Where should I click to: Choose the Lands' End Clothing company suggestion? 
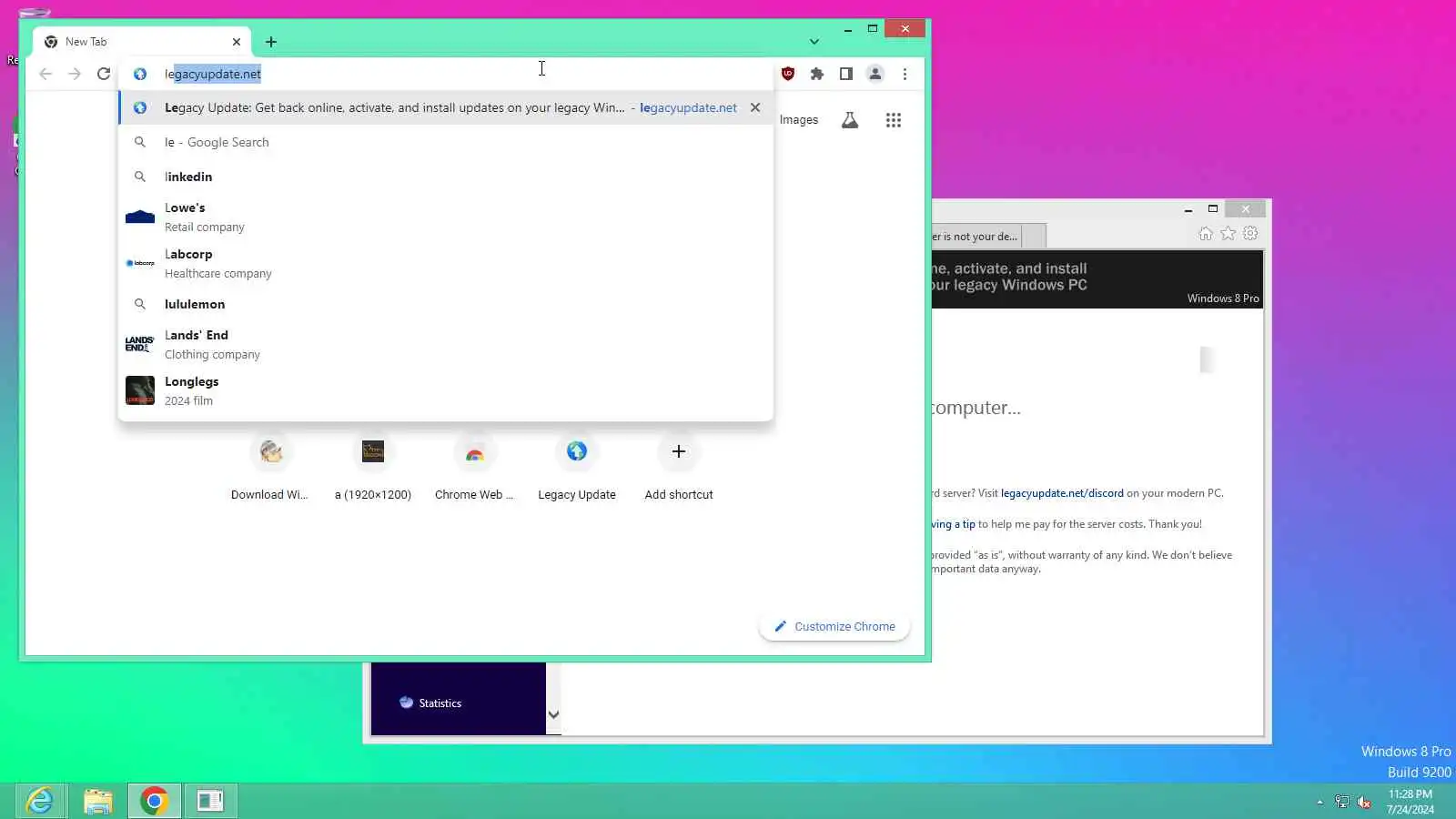(446, 345)
